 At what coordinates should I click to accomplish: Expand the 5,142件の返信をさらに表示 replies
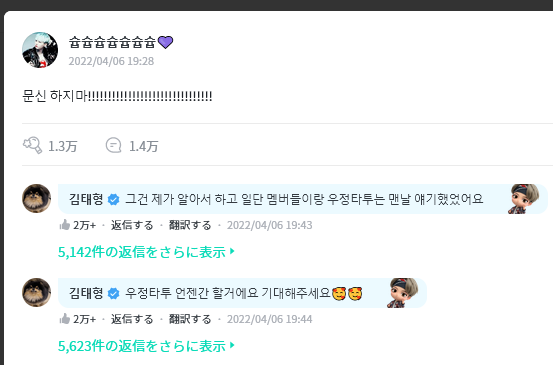pyautogui.click(x=146, y=252)
